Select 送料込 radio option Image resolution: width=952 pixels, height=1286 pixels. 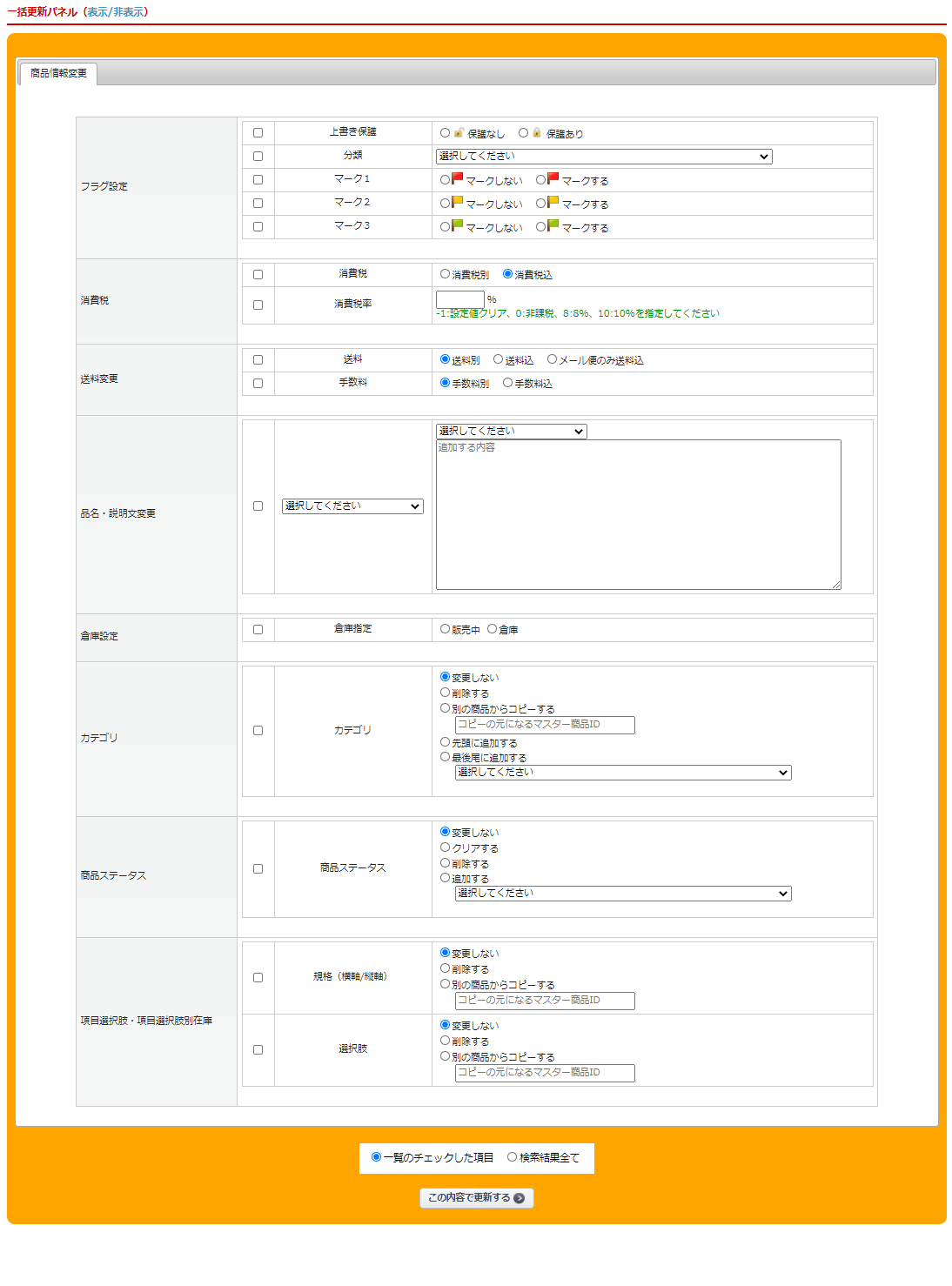[498, 359]
